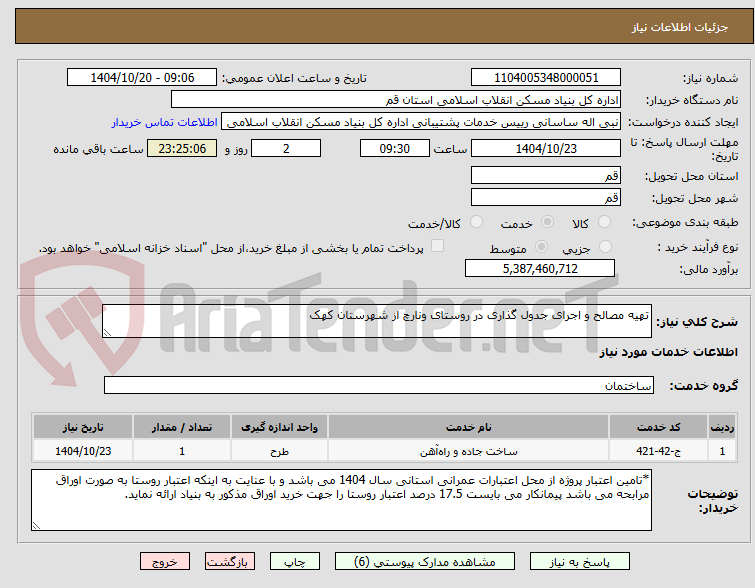Viewport: 755px width, 588px height.
Task: Open the اطلاعات تماس خریدار link
Action: [165, 122]
